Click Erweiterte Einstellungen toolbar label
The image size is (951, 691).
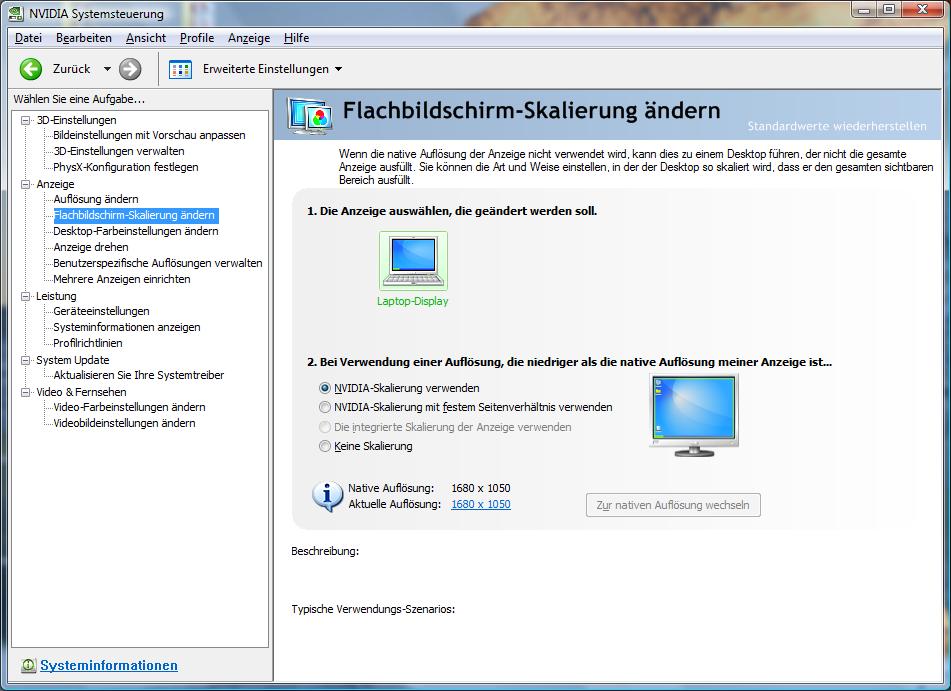(266, 69)
